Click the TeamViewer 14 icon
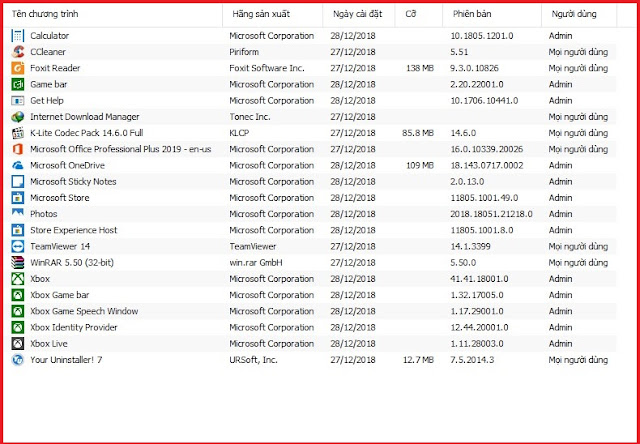 click(18, 246)
